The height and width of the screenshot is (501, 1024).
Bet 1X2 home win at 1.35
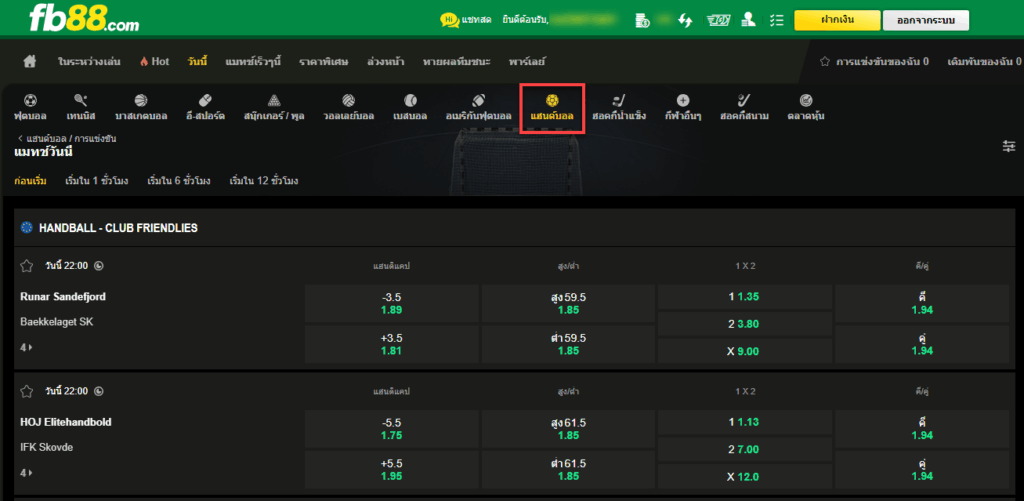pyautogui.click(x=744, y=297)
